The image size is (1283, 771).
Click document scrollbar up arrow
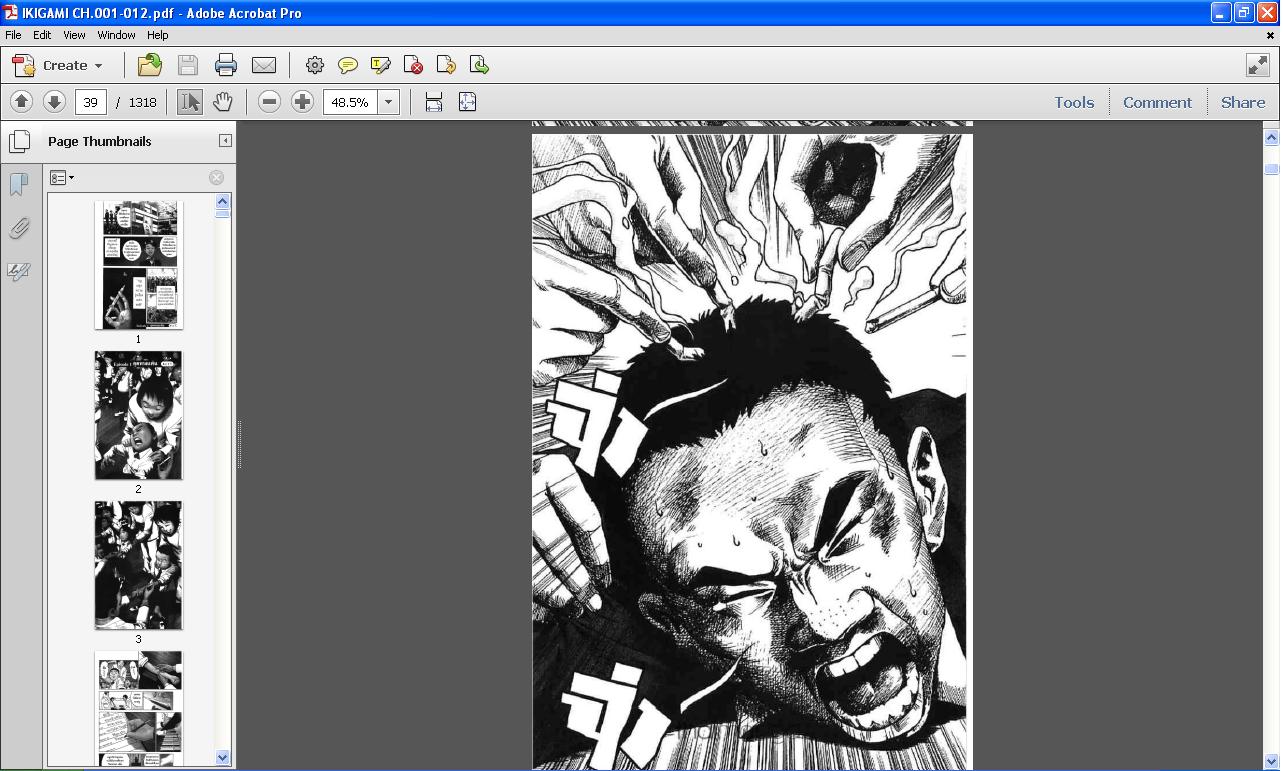coord(1272,137)
